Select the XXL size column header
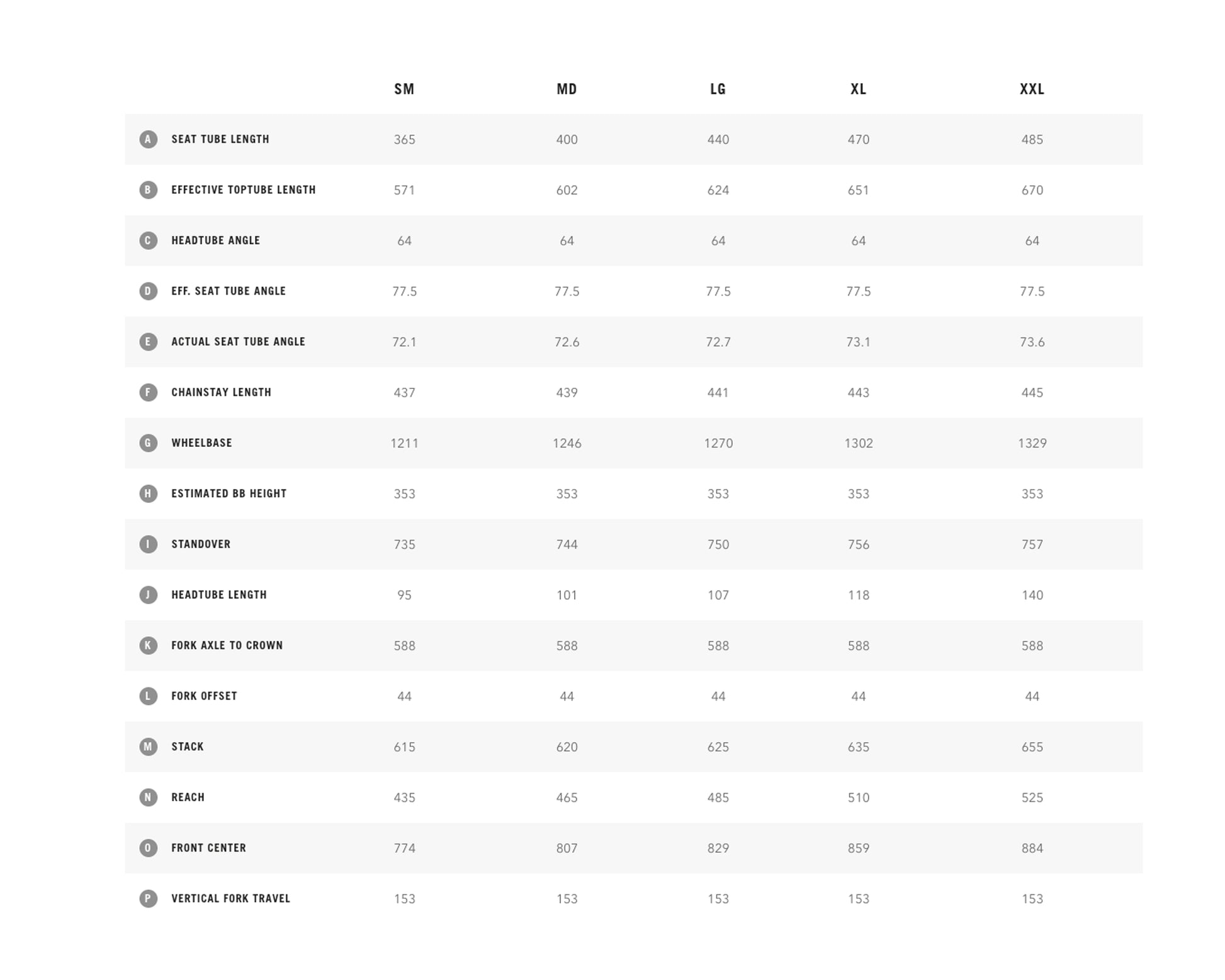This screenshot has width=1225, height=980. tap(1032, 89)
